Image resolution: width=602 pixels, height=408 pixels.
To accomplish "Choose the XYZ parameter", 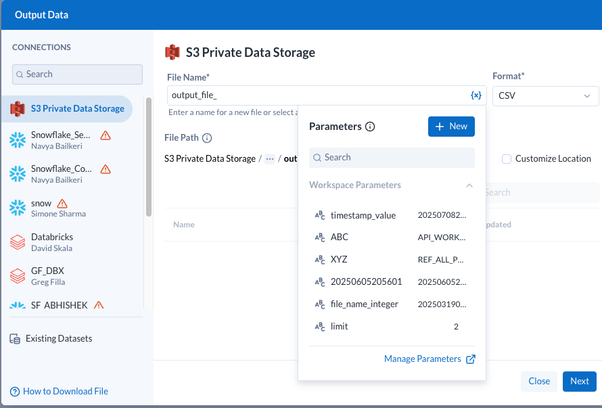I will 392,260.
